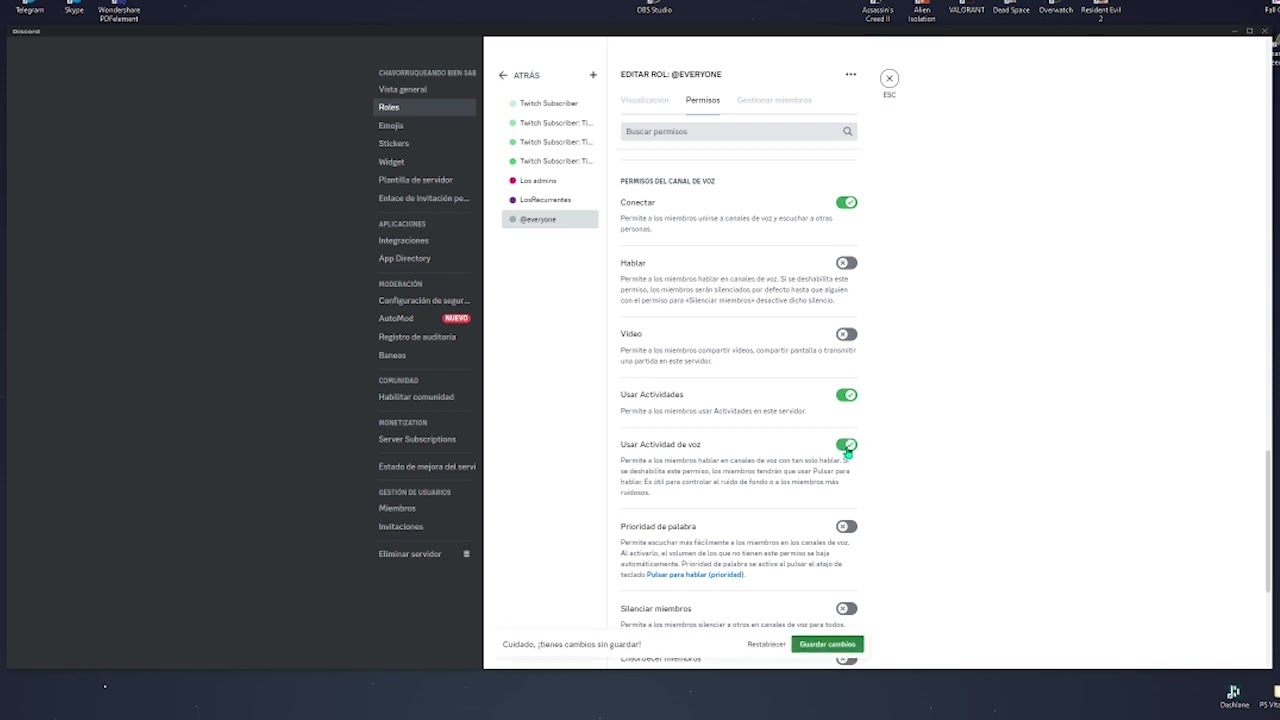Open Wondershare PDFelement desktop shortcut
Viewport: 1280px width, 720px height.
point(119,11)
